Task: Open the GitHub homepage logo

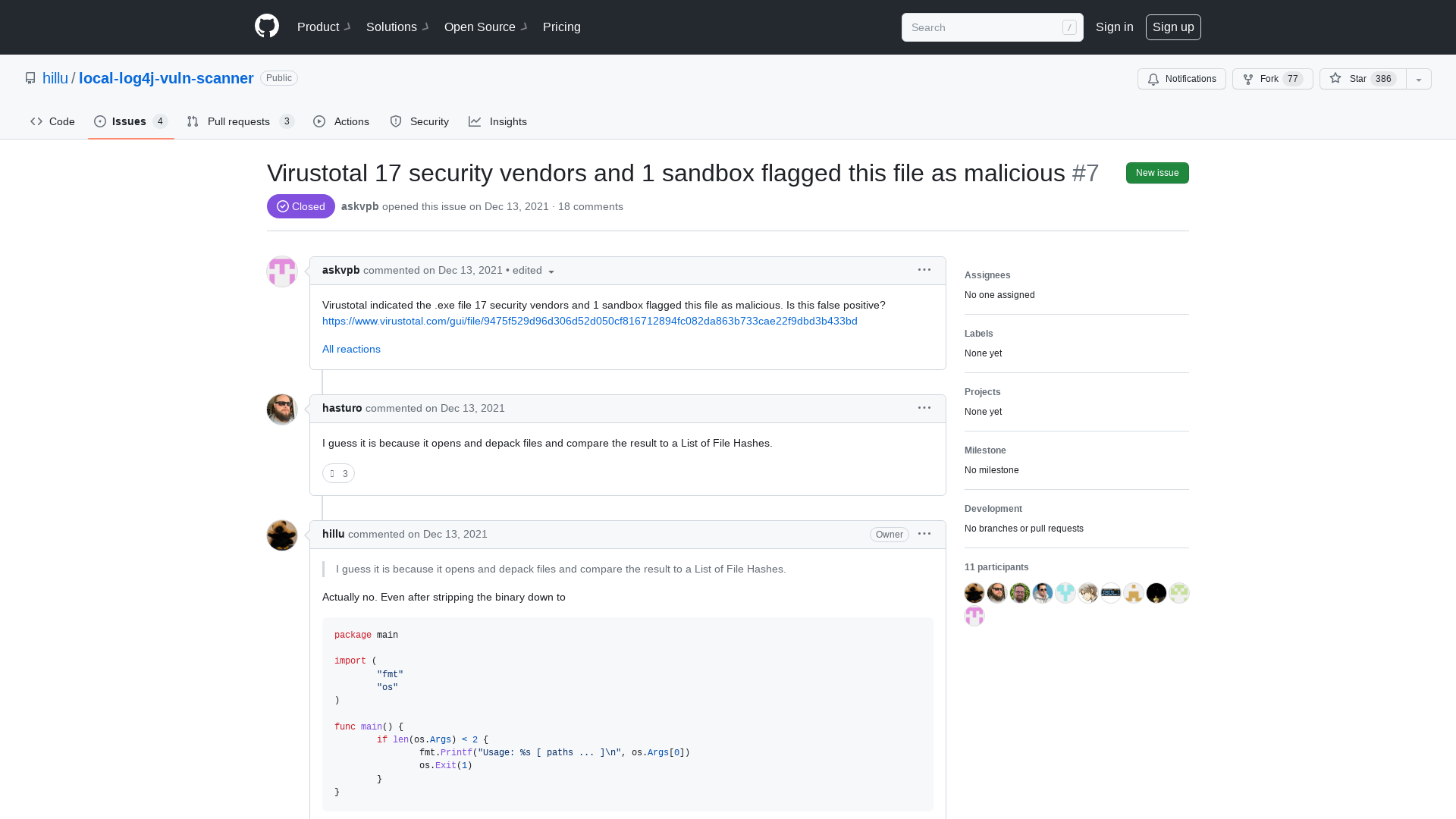Action: [267, 27]
